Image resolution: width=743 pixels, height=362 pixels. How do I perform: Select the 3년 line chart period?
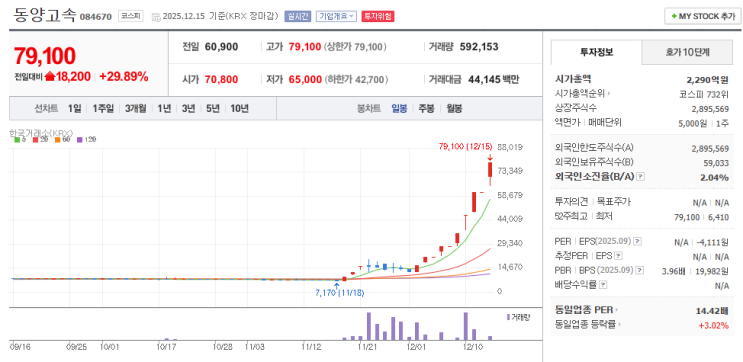pyautogui.click(x=188, y=109)
